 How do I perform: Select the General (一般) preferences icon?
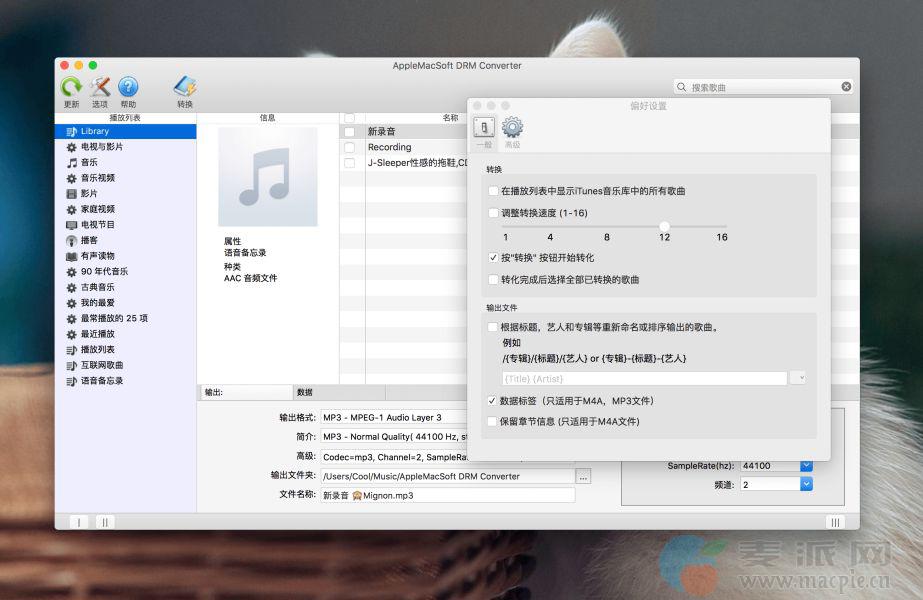tap(484, 128)
